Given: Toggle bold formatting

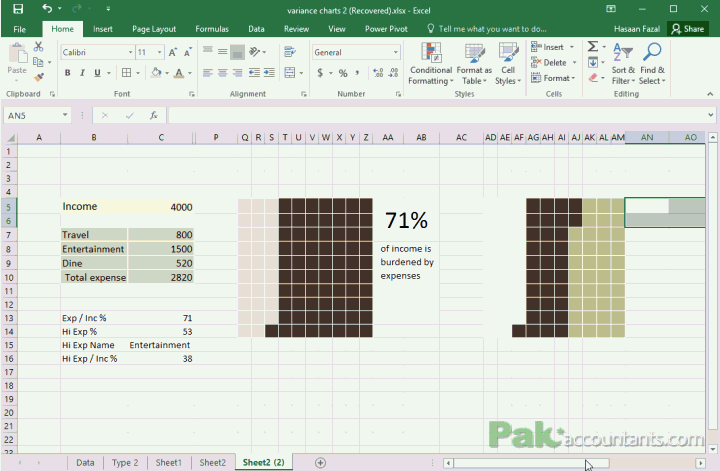Looking at the screenshot, I should pyautogui.click(x=68, y=73).
